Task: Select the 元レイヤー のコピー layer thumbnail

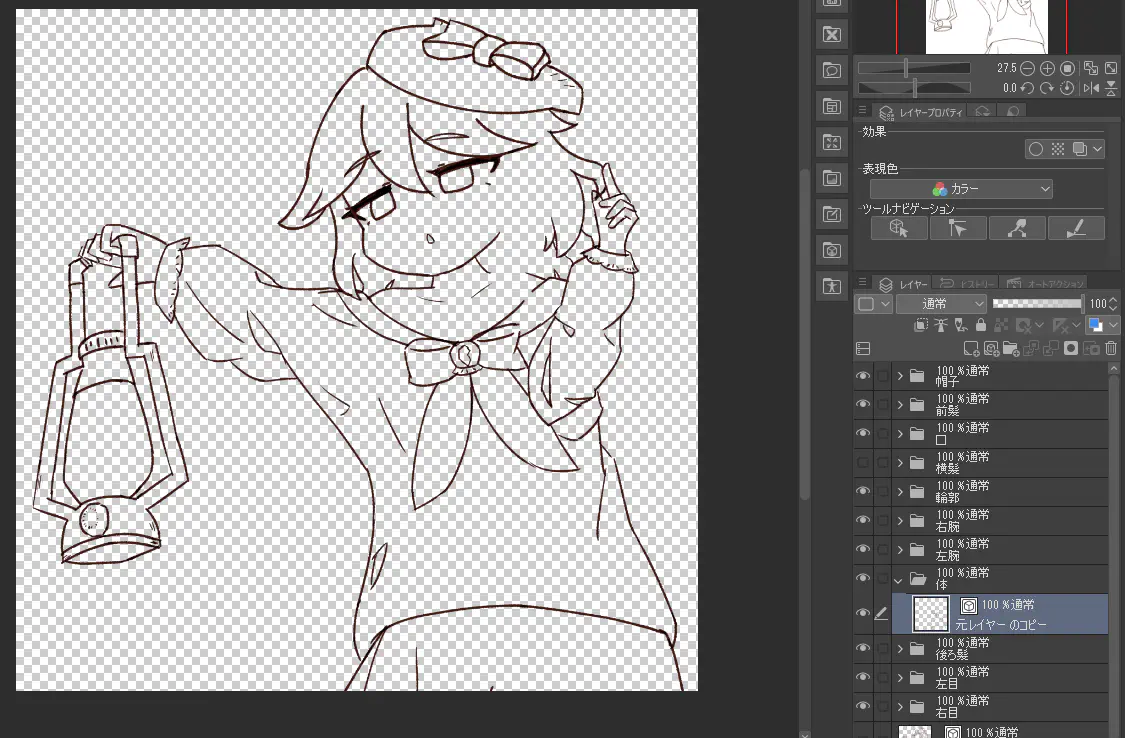Action: [x=931, y=614]
